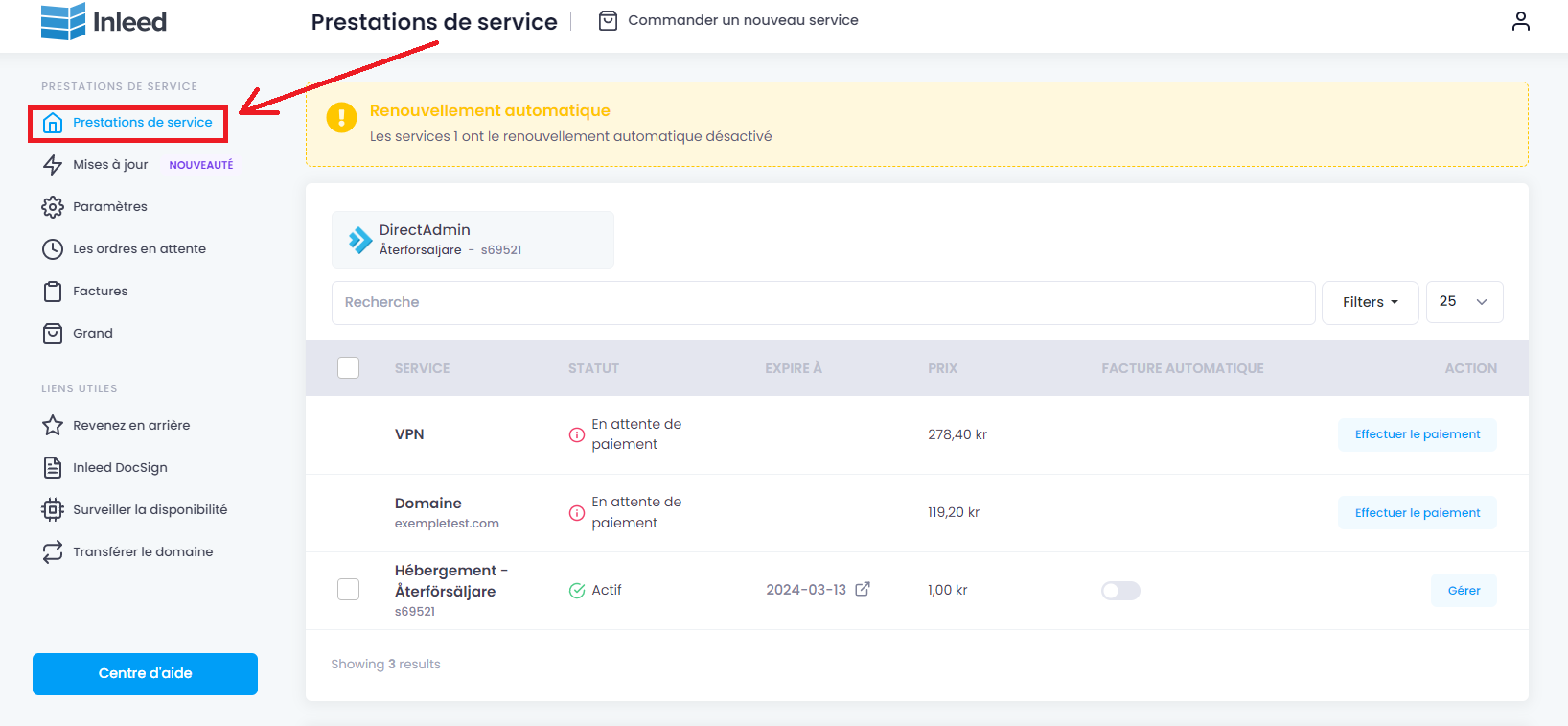Click the pending status icon in VPN row
This screenshot has width=1568, height=726.
pos(577,434)
